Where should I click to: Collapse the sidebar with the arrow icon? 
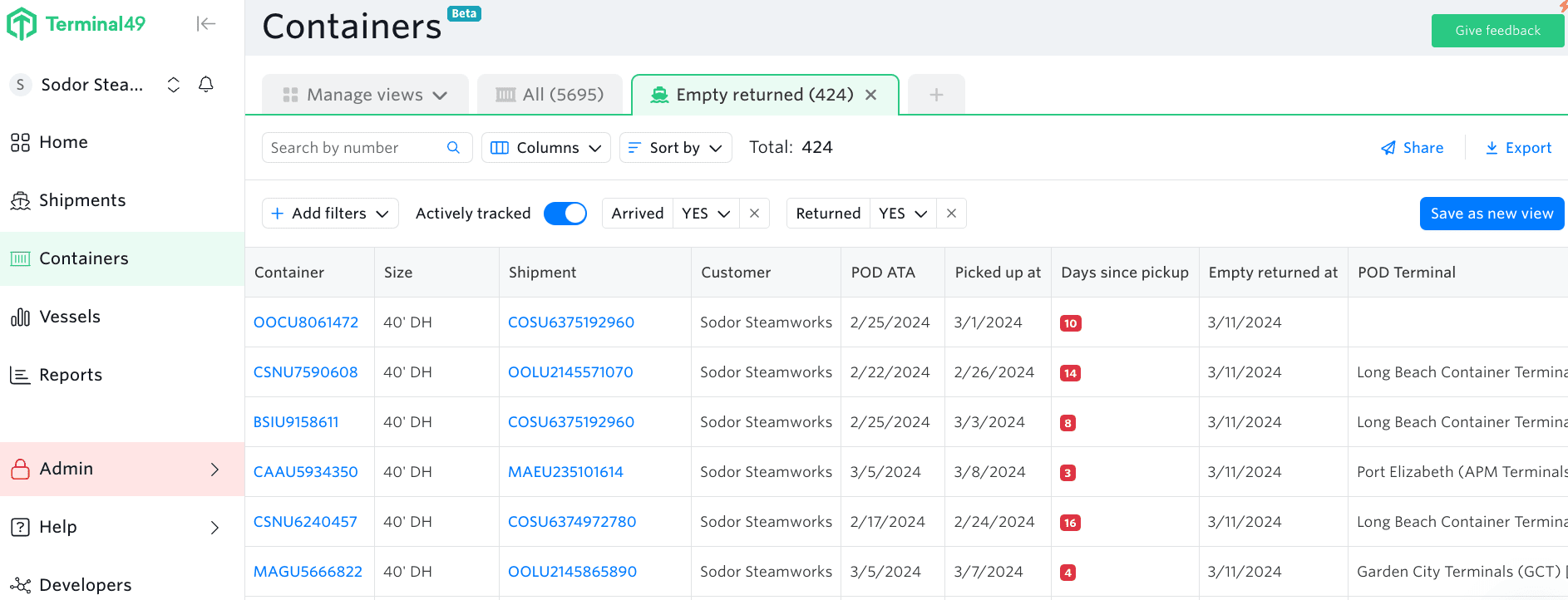pyautogui.click(x=205, y=24)
